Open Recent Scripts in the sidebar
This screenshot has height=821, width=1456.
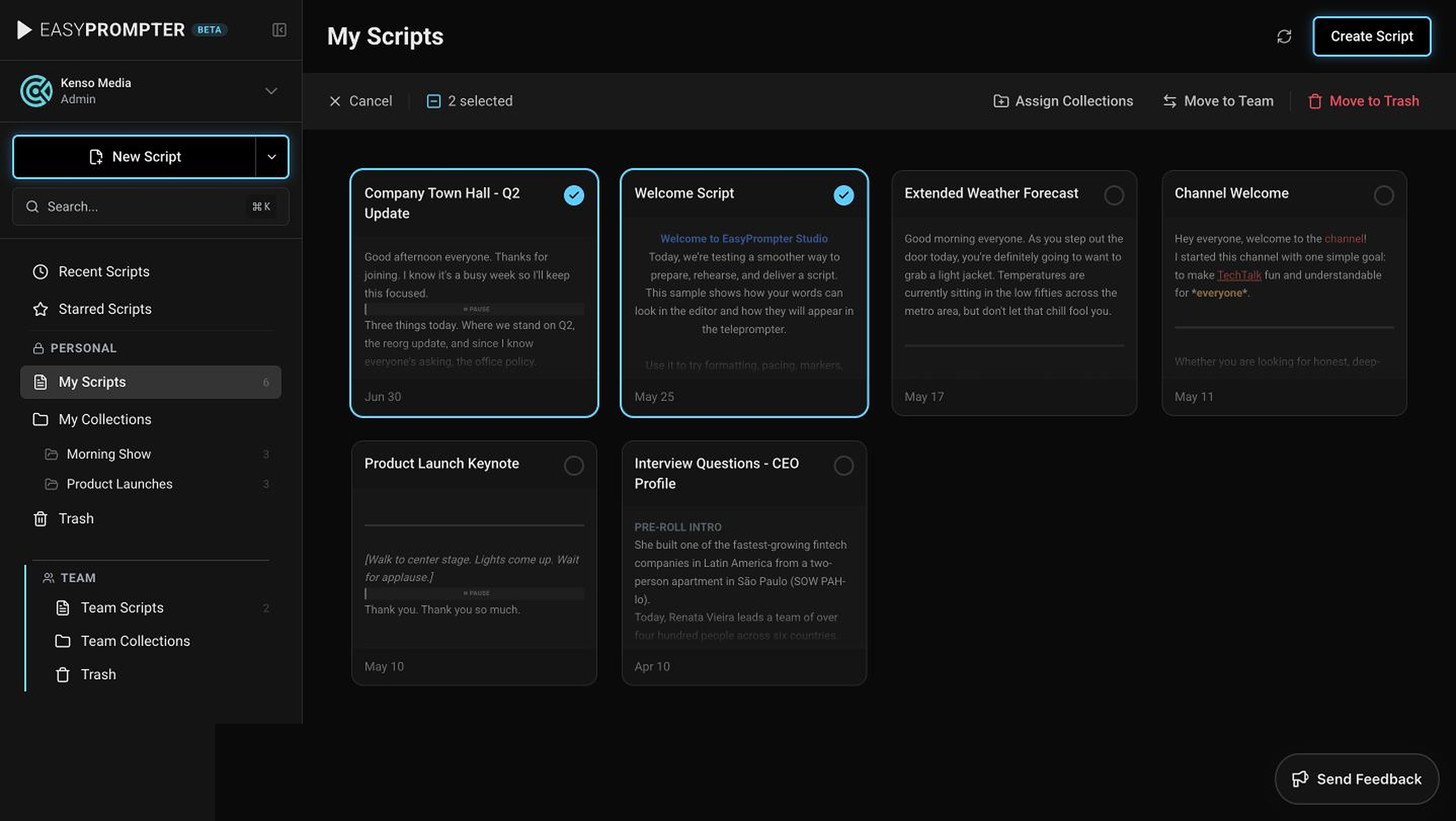151,272
